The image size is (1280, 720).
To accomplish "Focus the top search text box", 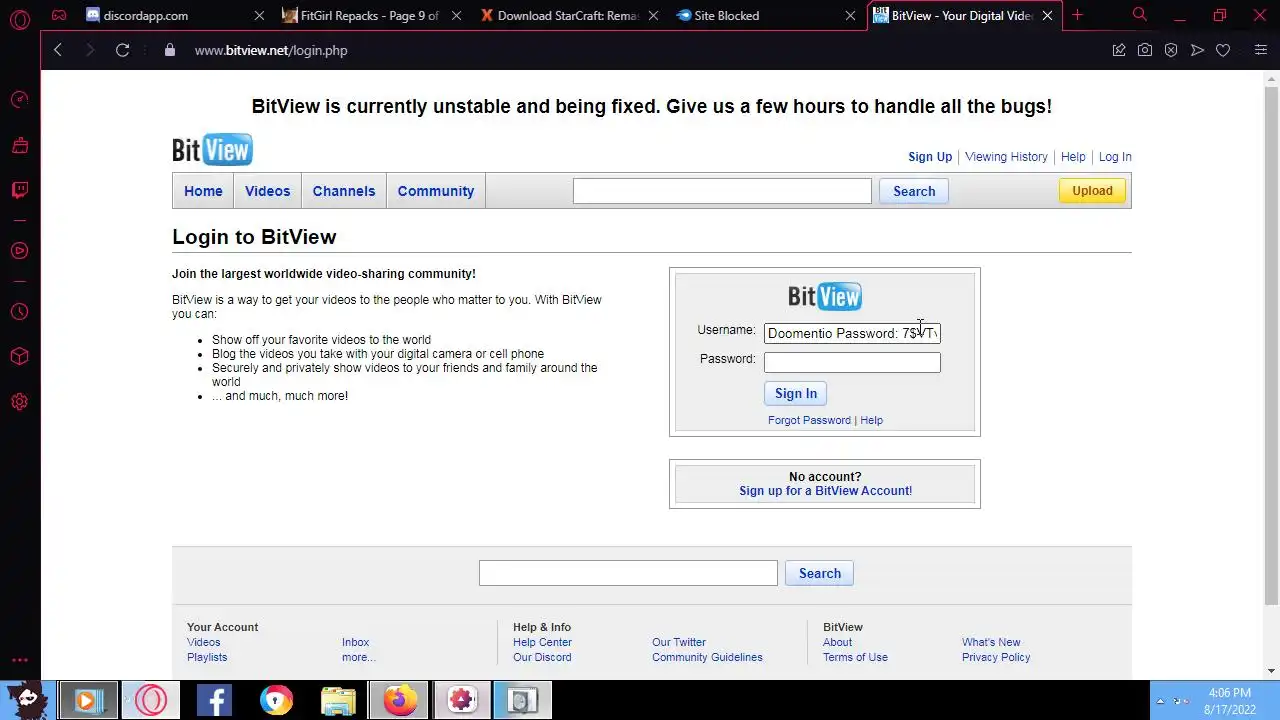I will [722, 191].
